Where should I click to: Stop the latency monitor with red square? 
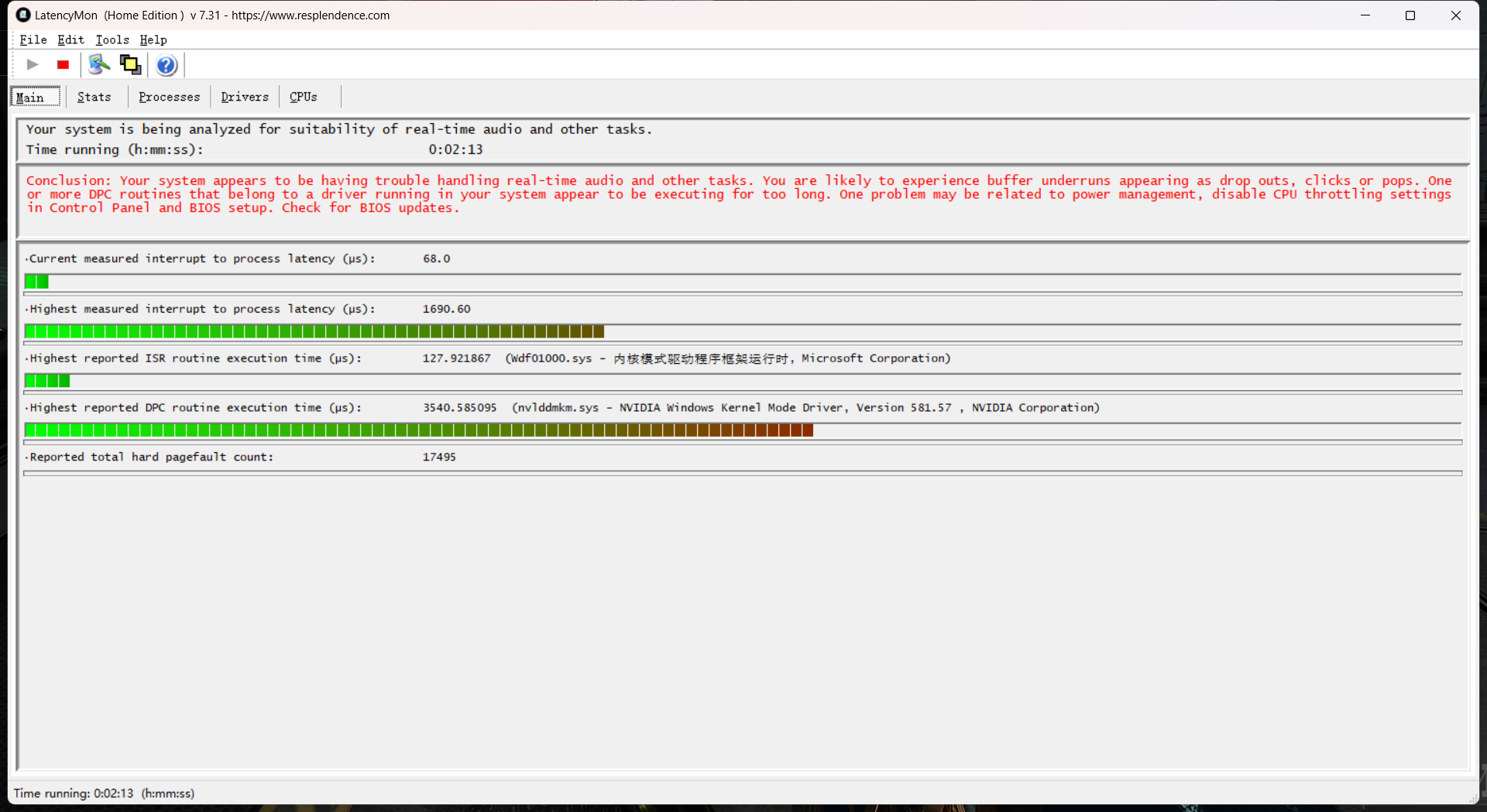pyautogui.click(x=64, y=65)
